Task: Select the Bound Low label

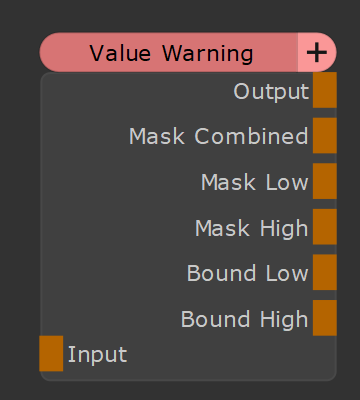Action: [248, 273]
